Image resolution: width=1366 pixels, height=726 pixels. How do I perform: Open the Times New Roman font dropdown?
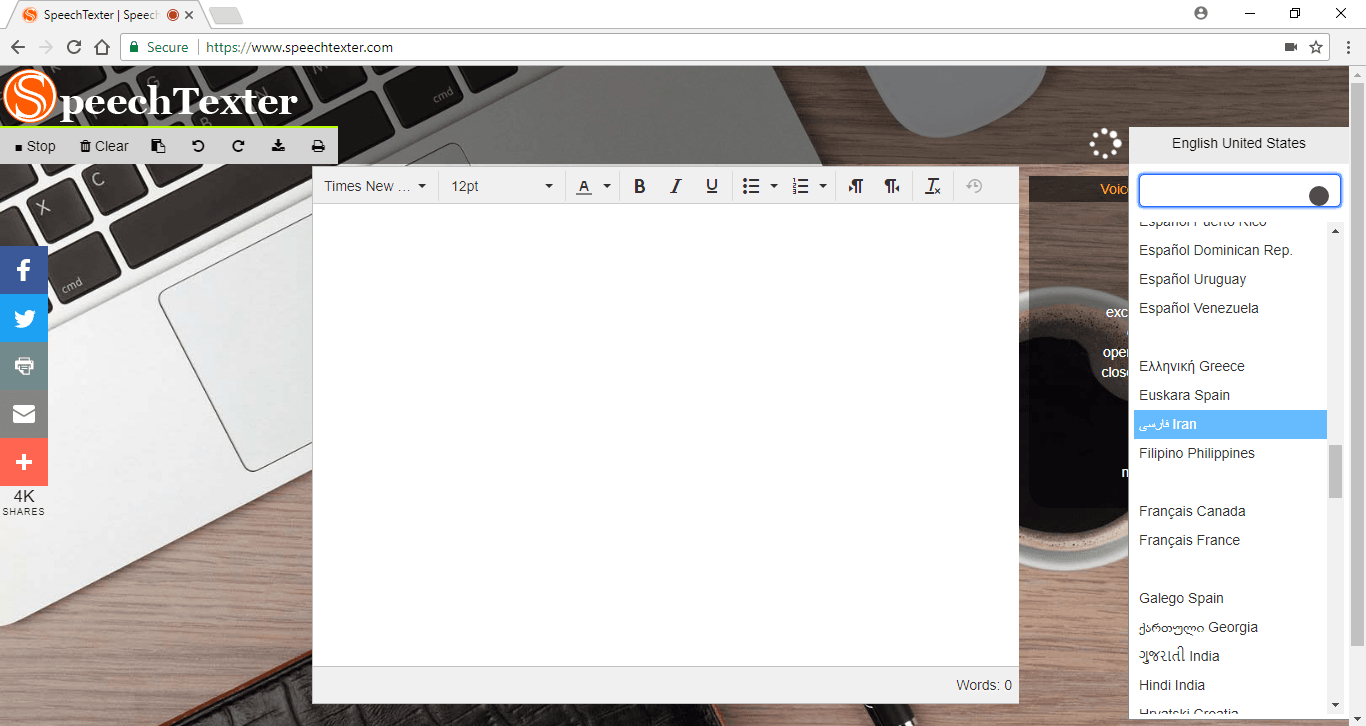click(375, 186)
